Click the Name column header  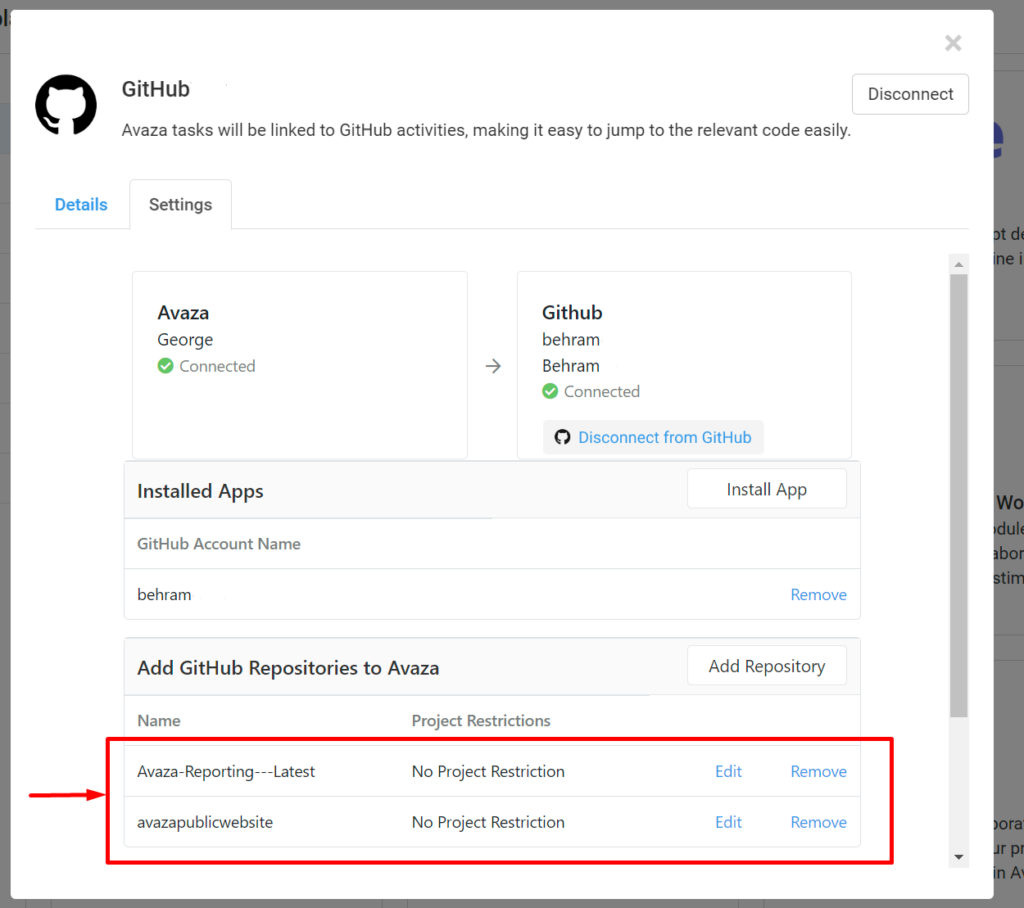pos(159,721)
